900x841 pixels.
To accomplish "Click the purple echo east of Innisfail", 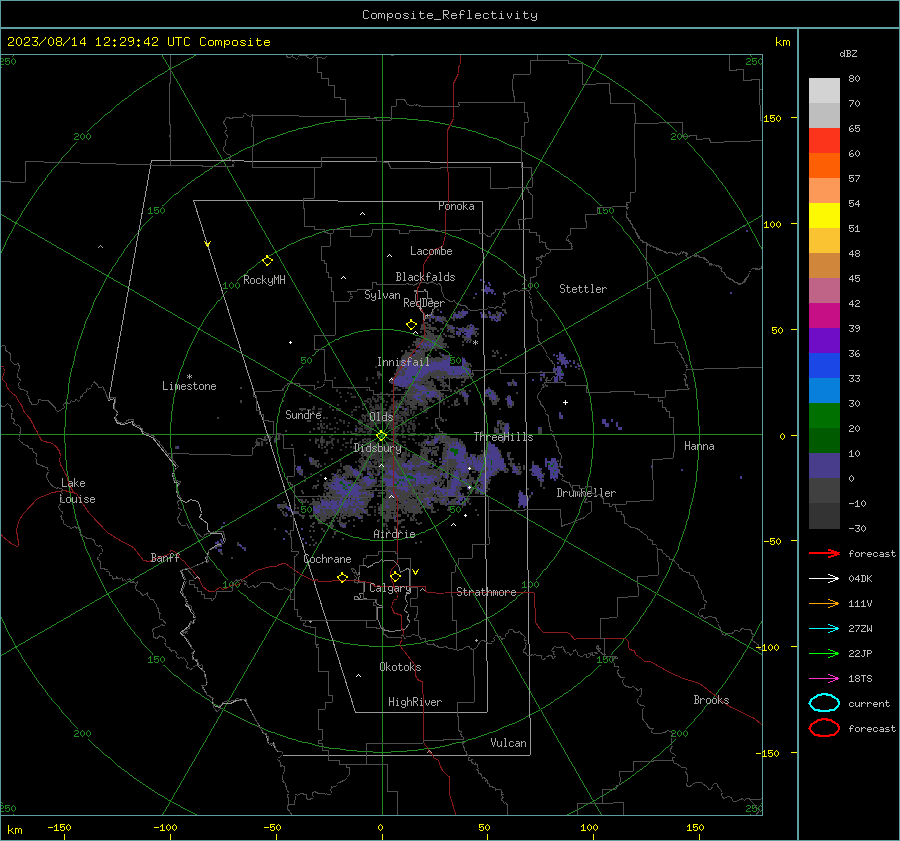I will click(x=435, y=367).
